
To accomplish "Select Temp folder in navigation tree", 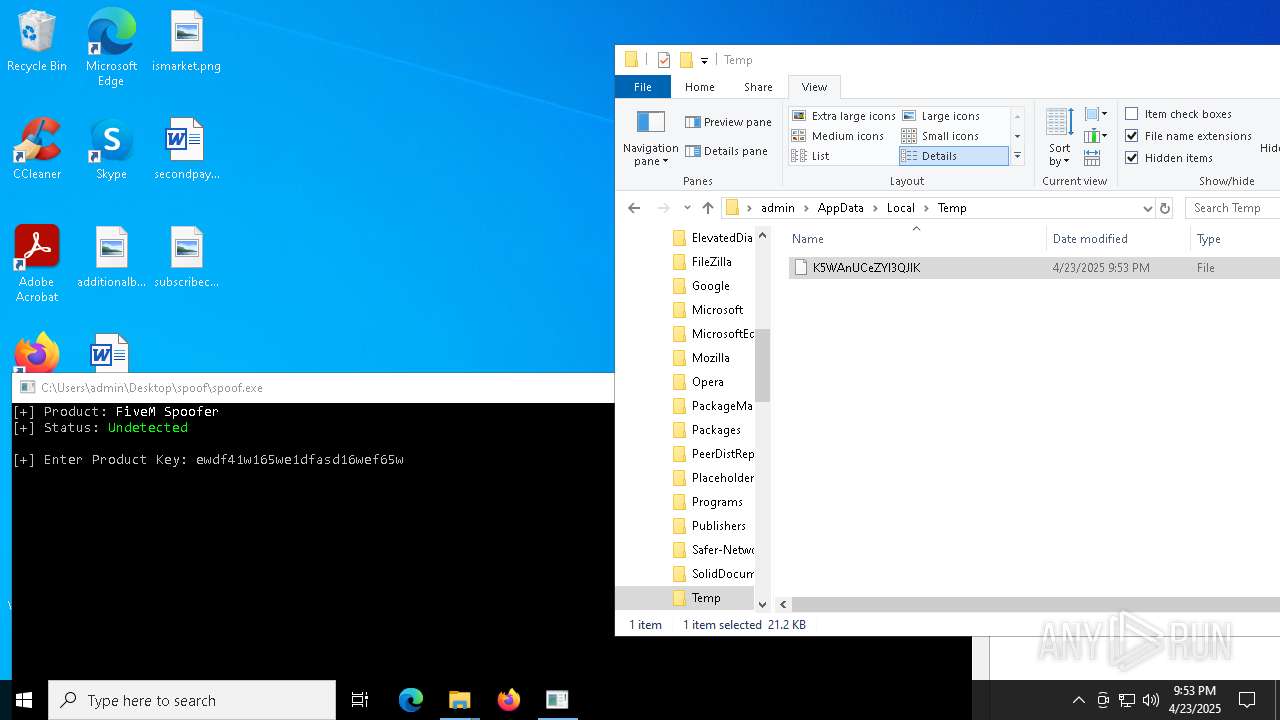I will [x=705, y=598].
